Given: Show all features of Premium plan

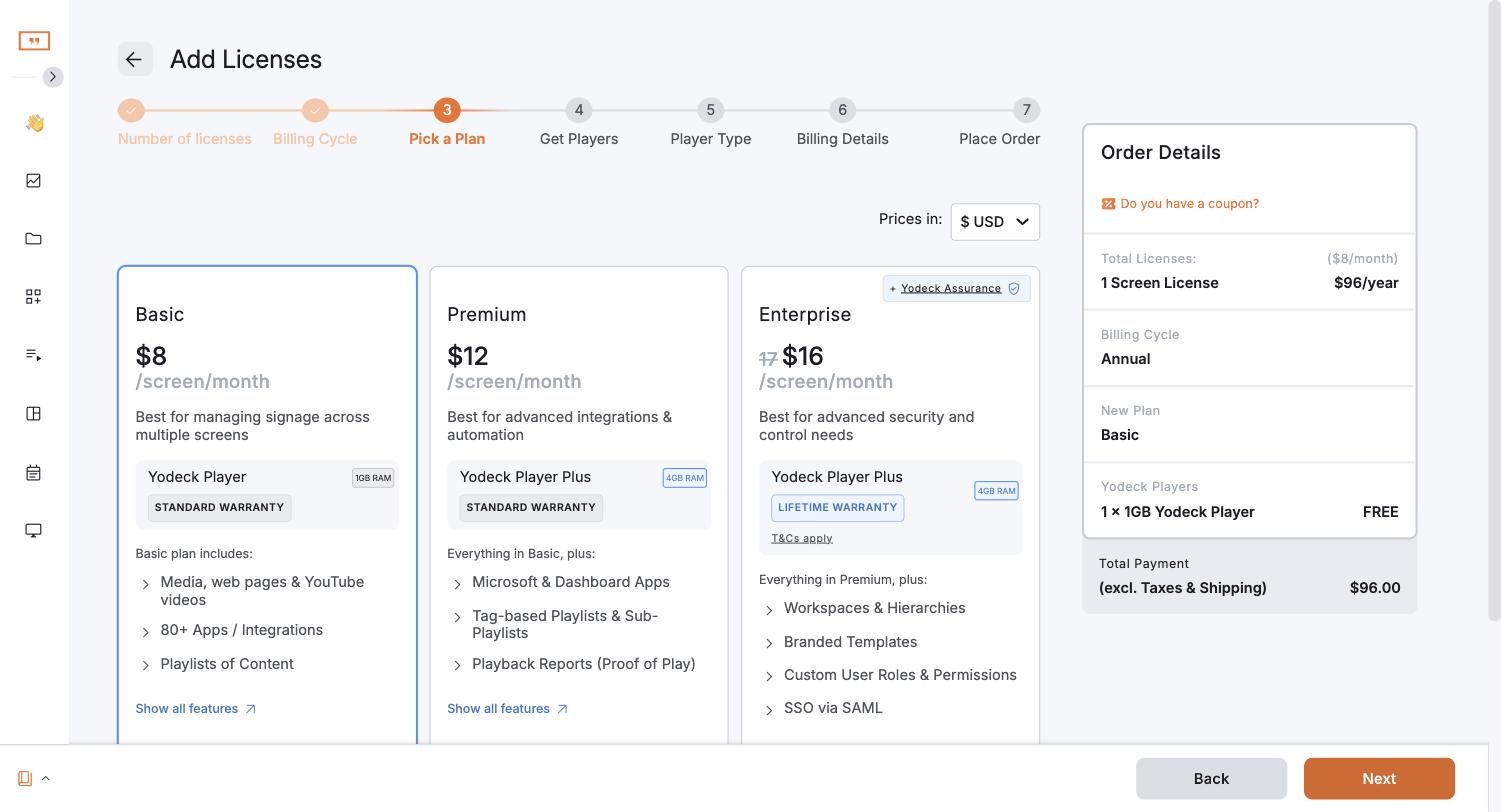Looking at the screenshot, I should [508, 709].
